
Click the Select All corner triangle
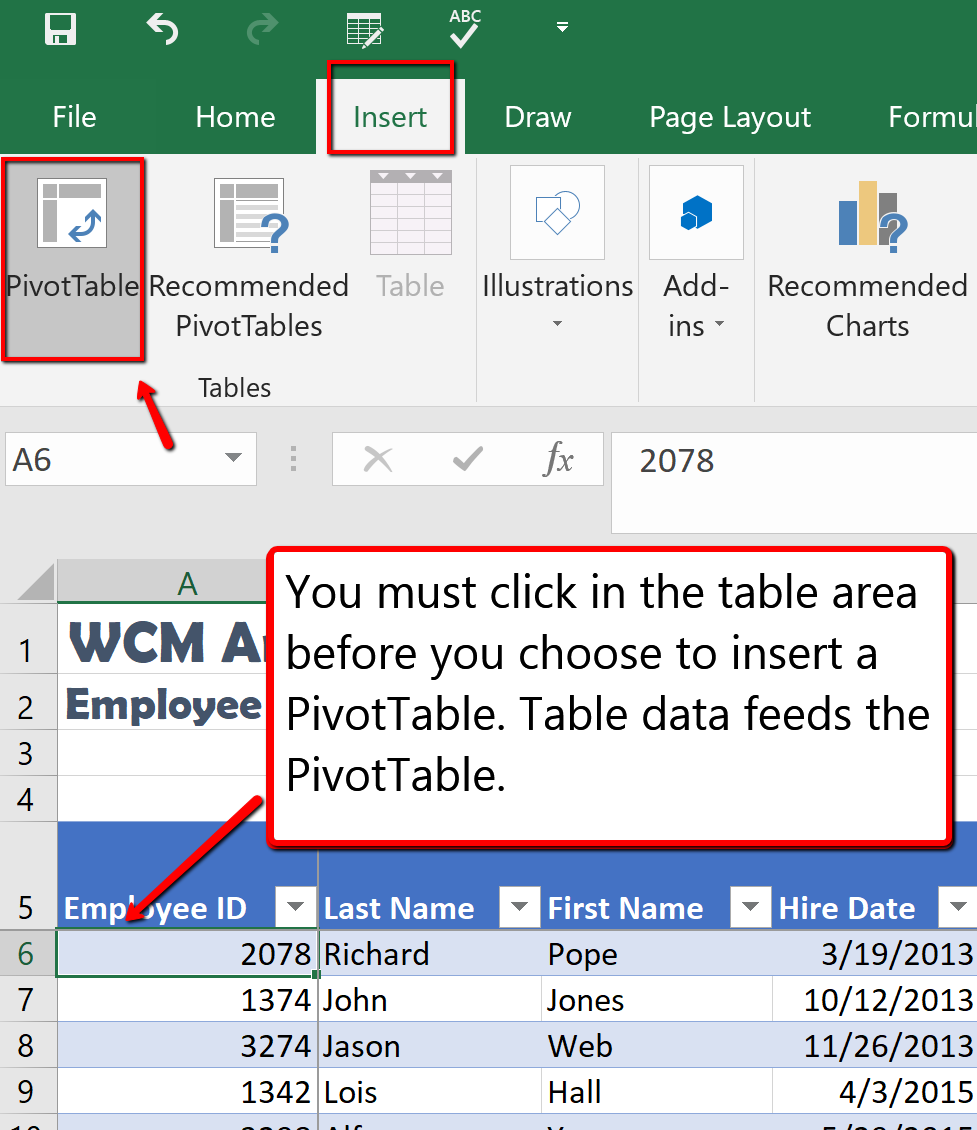[36, 582]
